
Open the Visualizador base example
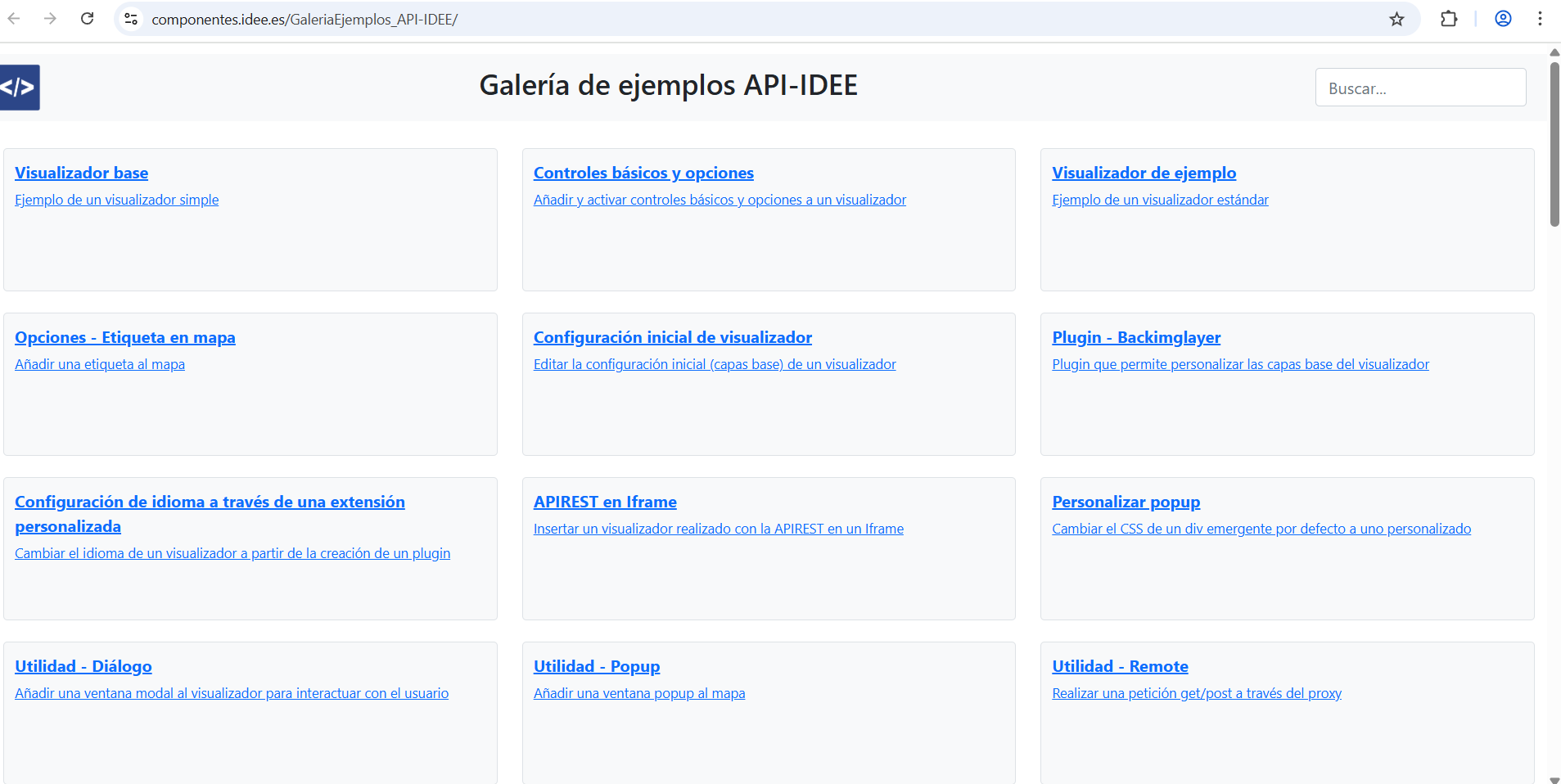tap(81, 173)
